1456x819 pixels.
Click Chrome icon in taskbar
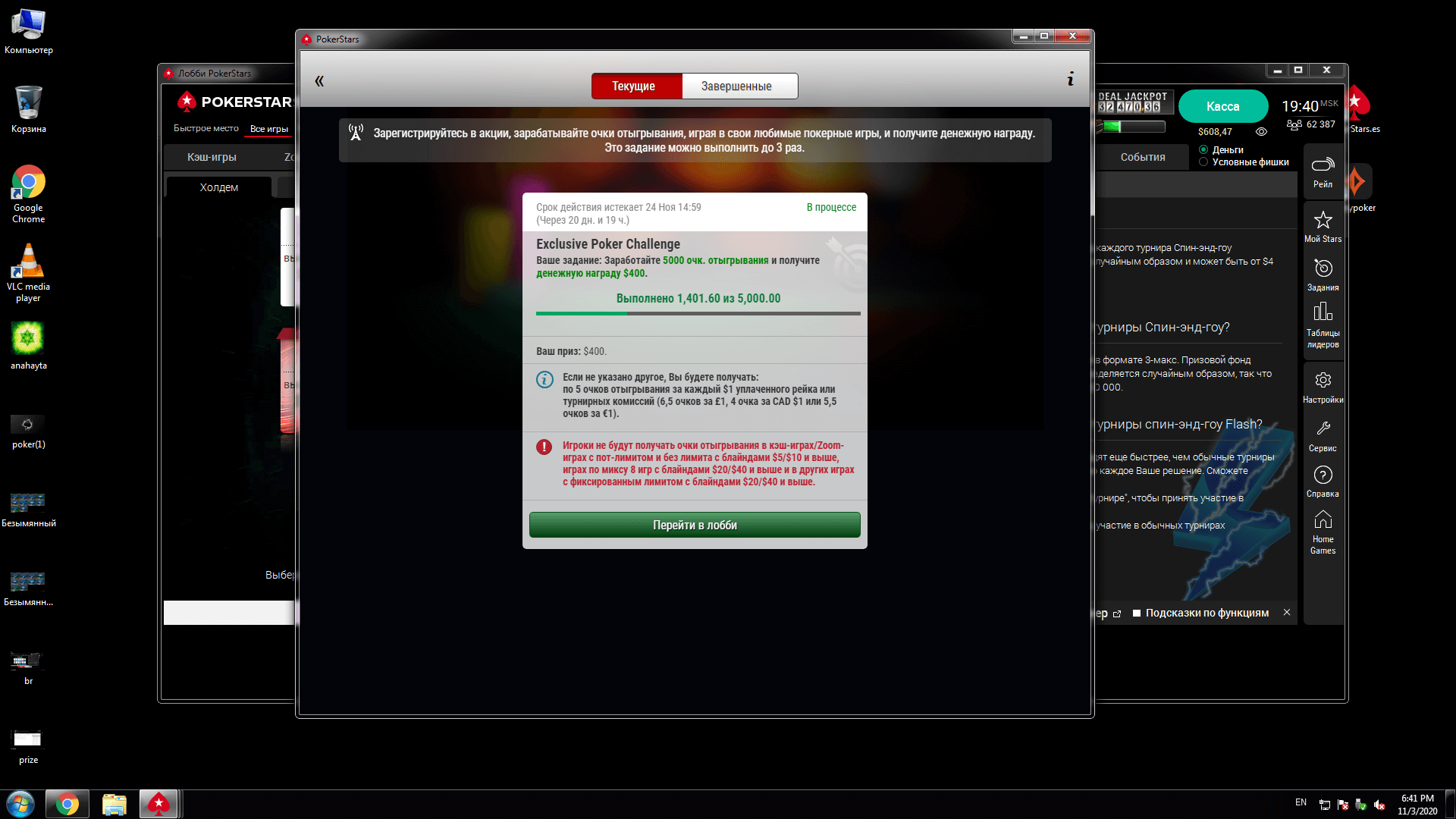[x=67, y=804]
